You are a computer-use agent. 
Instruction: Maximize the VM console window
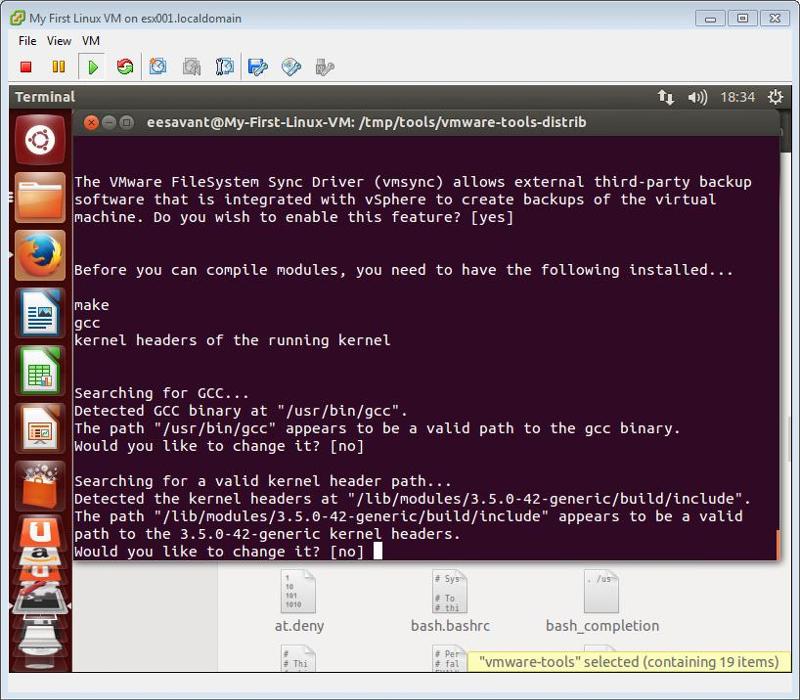(742, 19)
